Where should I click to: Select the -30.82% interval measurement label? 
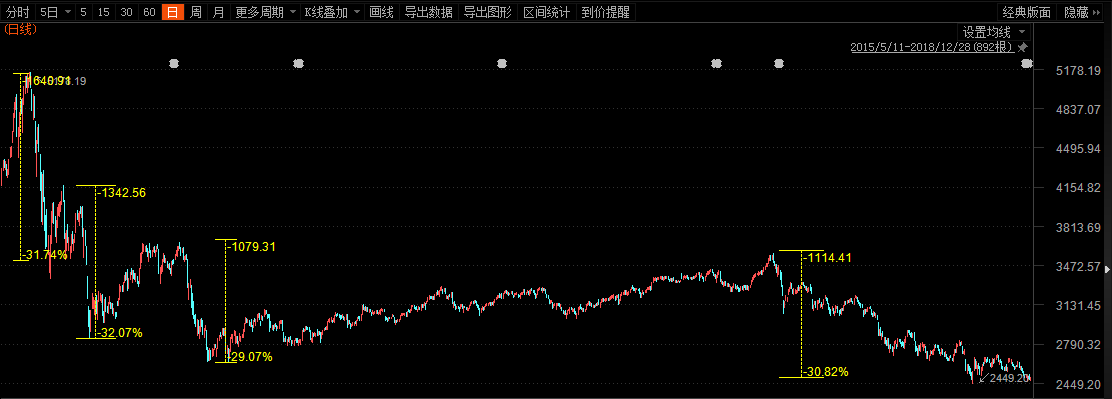825,371
